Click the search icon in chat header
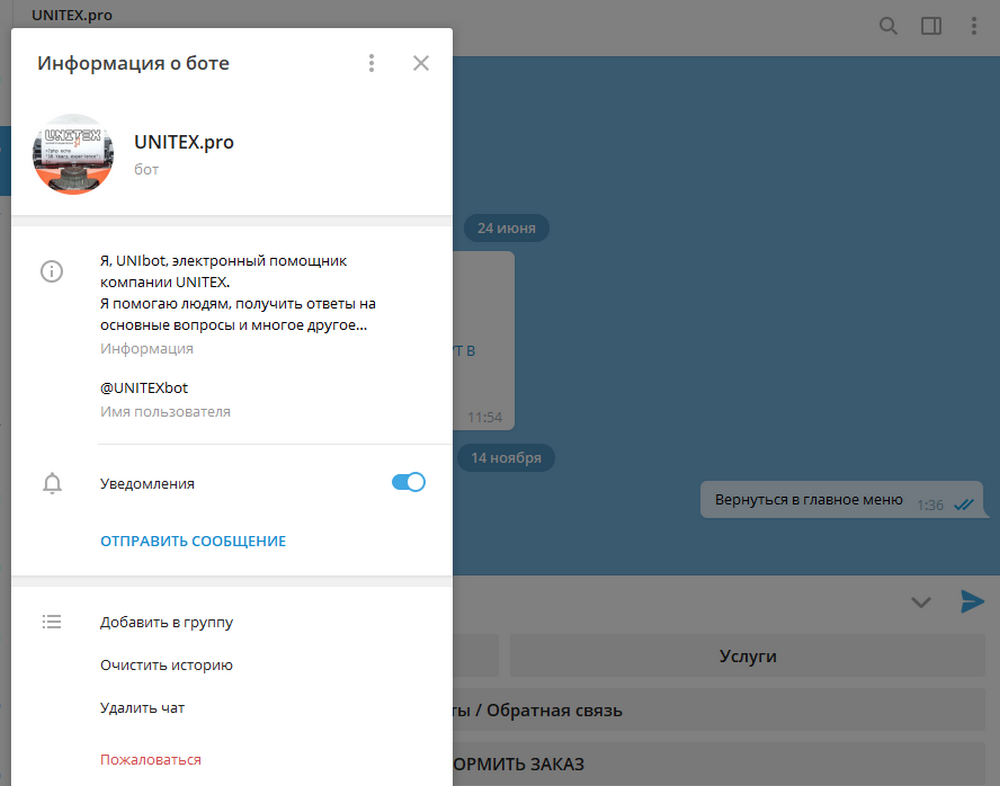The height and width of the screenshot is (786, 1000). 888,26
